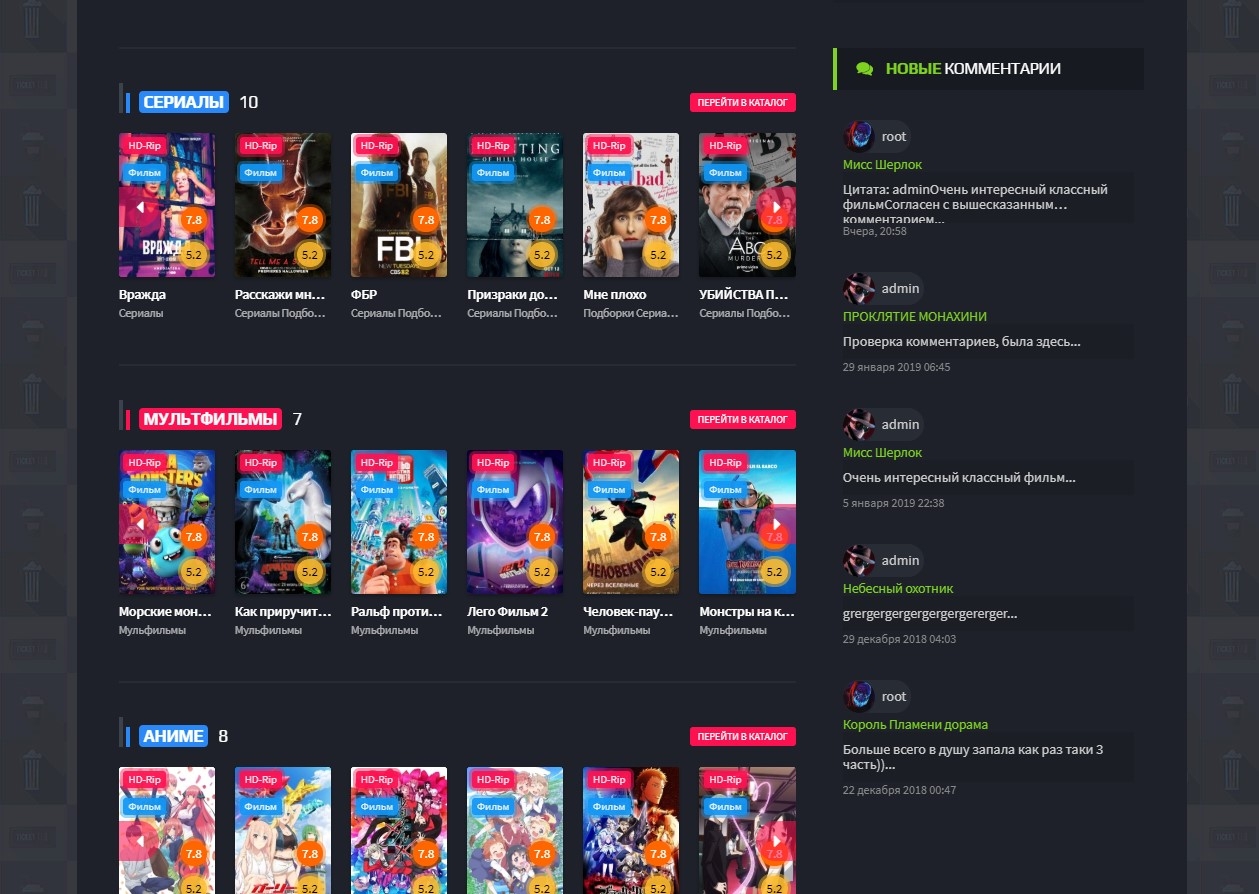The height and width of the screenshot is (894, 1259).
Task: Click left carousel arrow in Мультфильмы row
Action: 141,524
